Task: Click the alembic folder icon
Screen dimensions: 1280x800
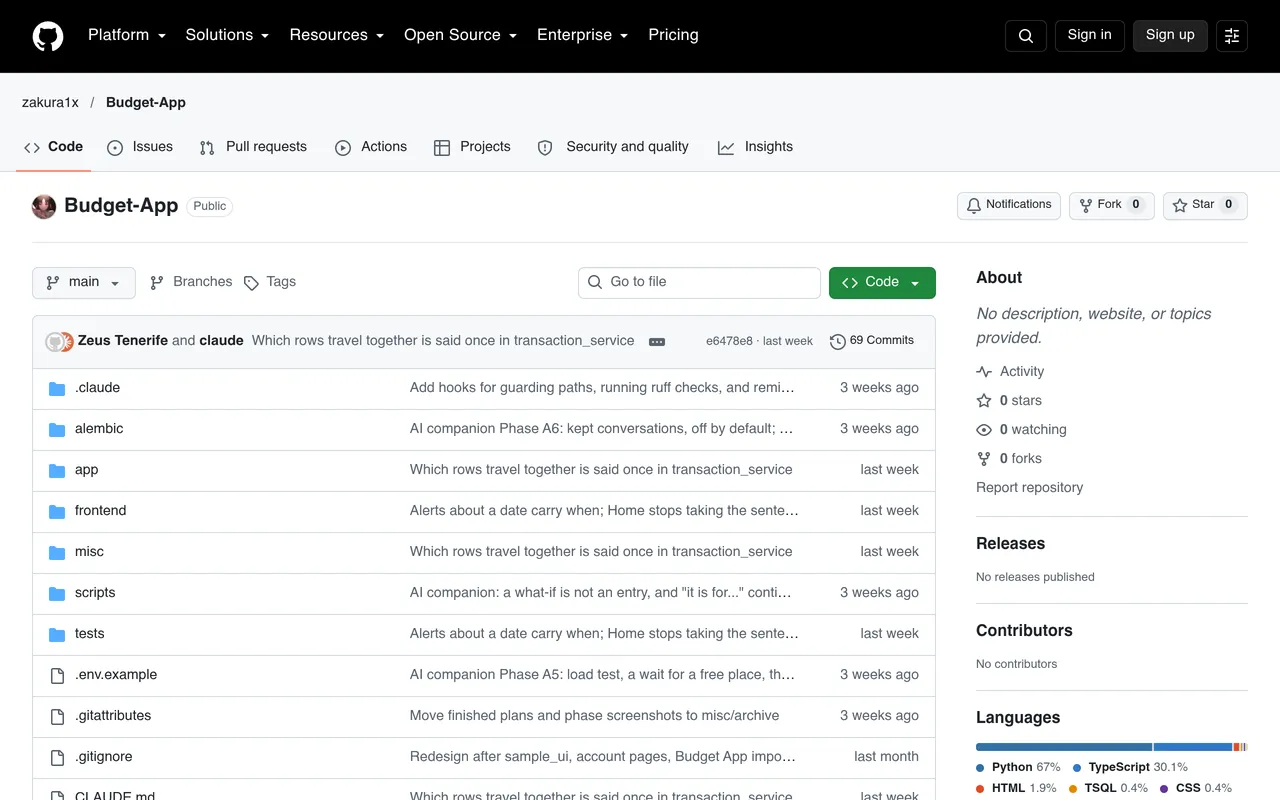Action: (57, 429)
